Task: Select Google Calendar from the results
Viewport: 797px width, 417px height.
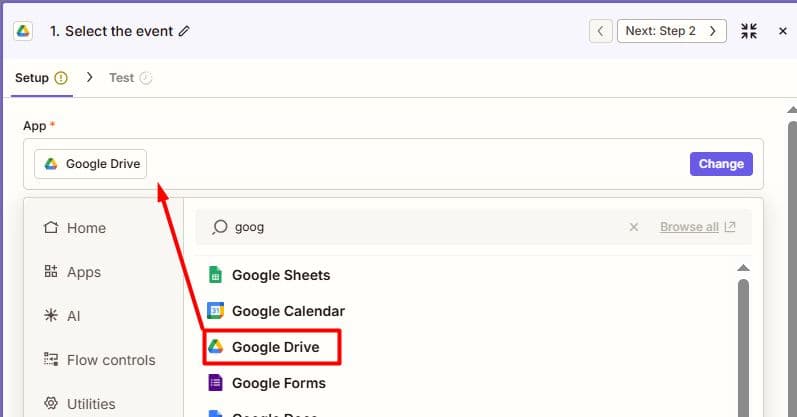Action: [277, 311]
